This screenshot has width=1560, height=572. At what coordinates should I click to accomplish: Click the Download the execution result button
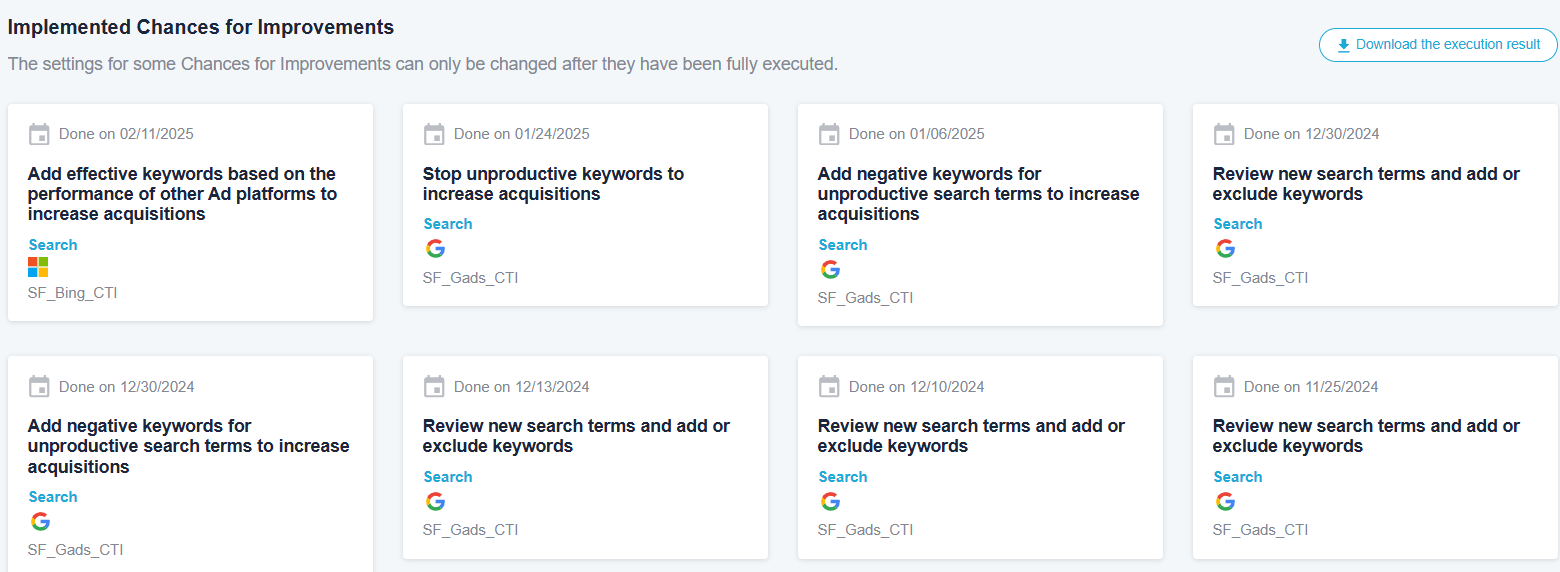pyautogui.click(x=1438, y=45)
